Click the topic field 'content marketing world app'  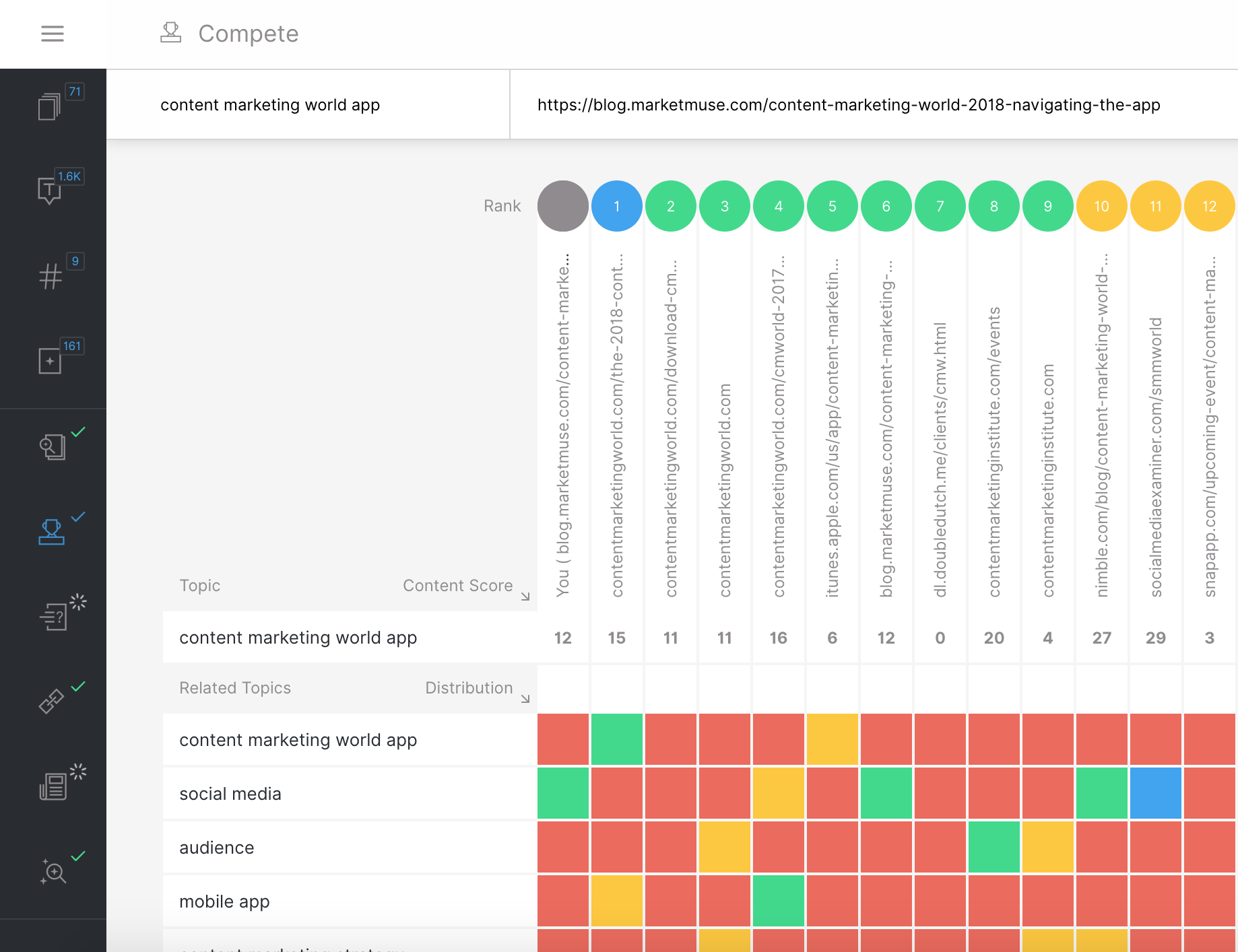307,105
